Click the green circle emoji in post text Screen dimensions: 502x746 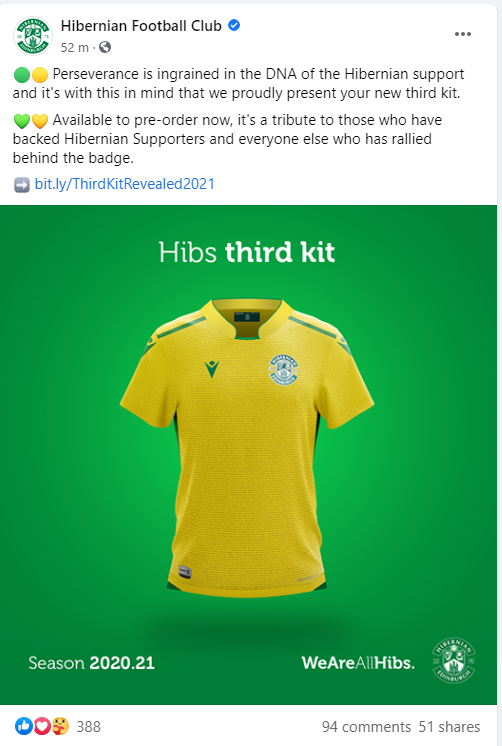(x=22, y=75)
